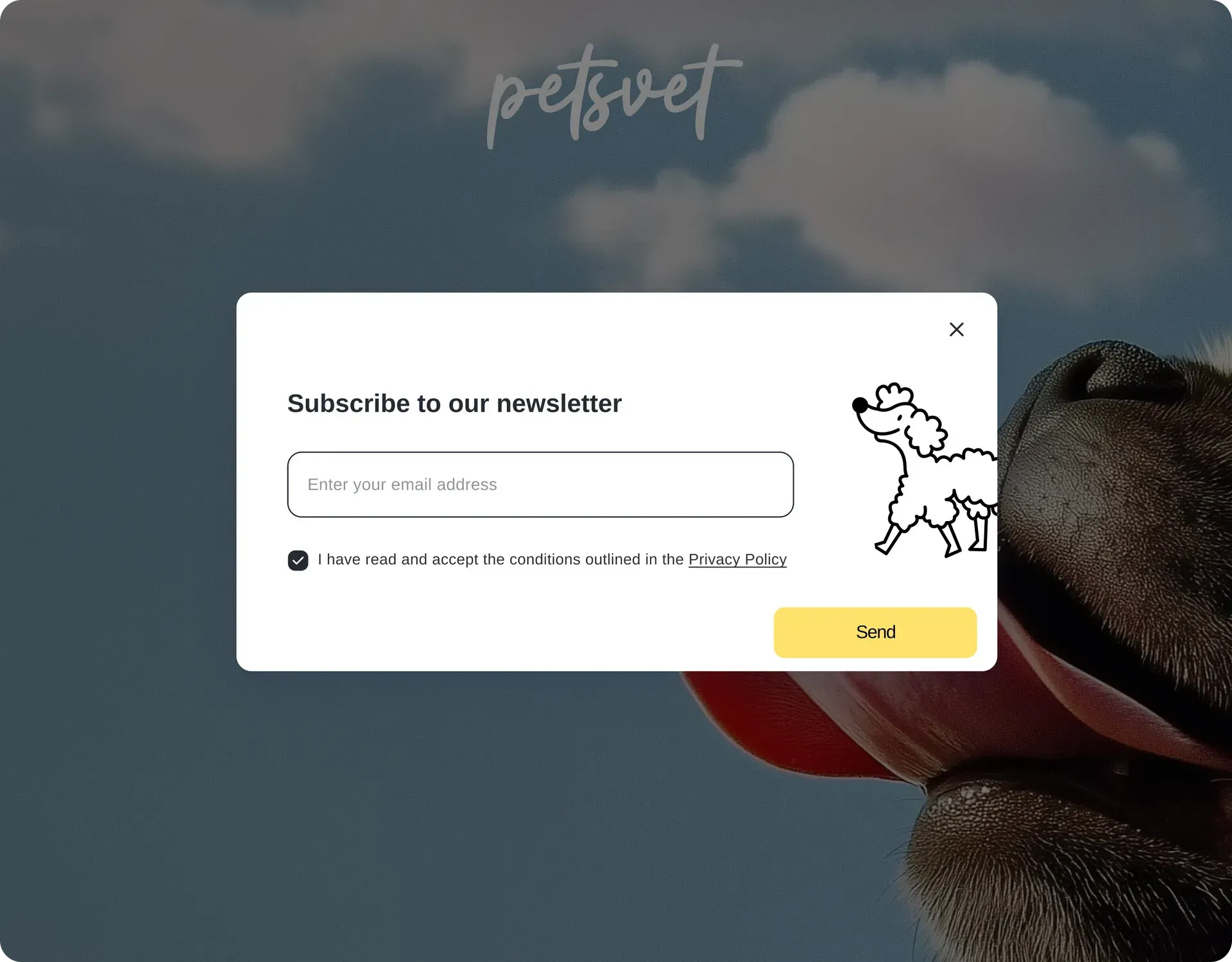Focus the email address input field
The image size is (1232, 962).
pyautogui.click(x=540, y=485)
